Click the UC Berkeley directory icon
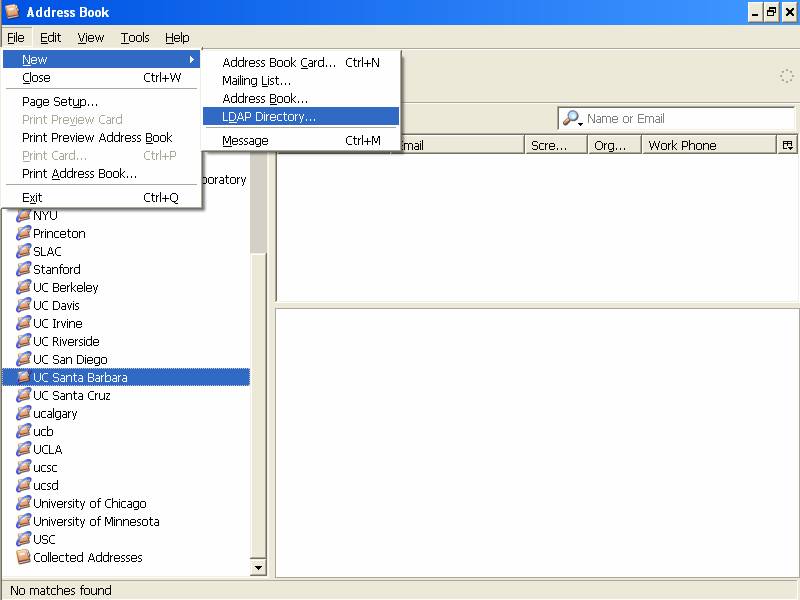Viewport: 800px width, 600px height. pos(23,287)
